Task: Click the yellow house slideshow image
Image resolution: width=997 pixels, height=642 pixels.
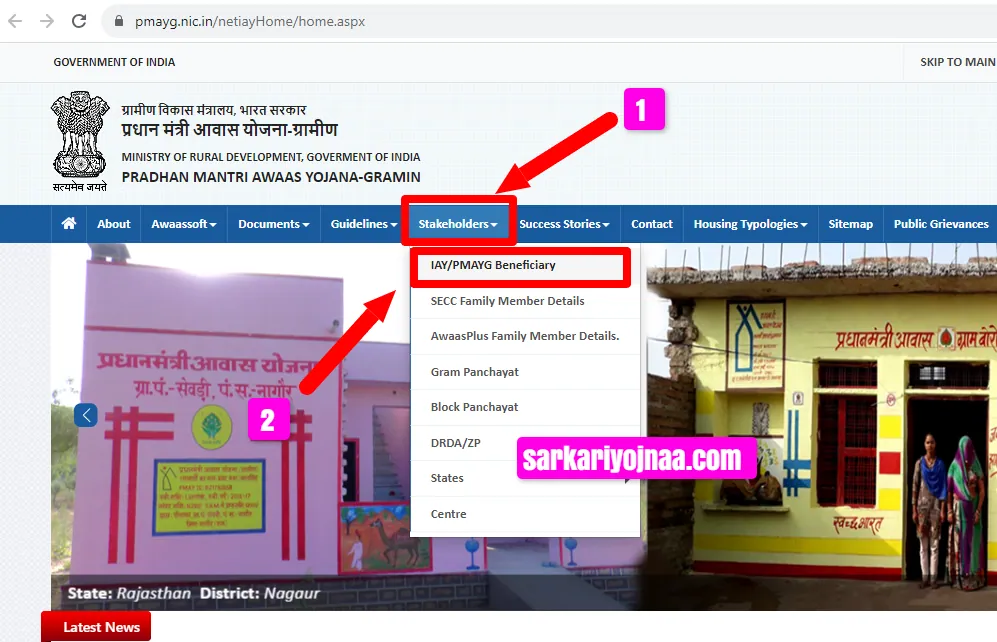Action: pyautogui.click(x=822, y=426)
